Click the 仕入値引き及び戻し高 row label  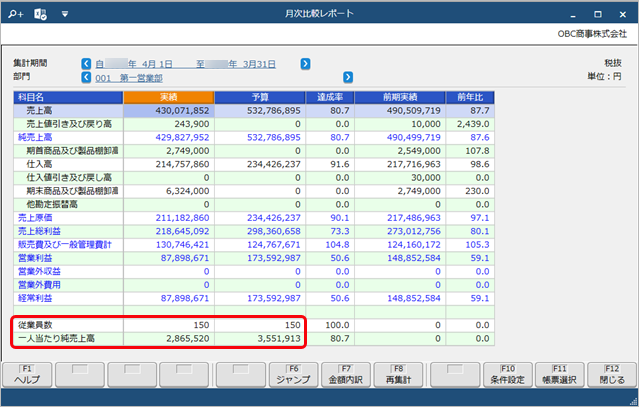pyautogui.click(x=69, y=178)
